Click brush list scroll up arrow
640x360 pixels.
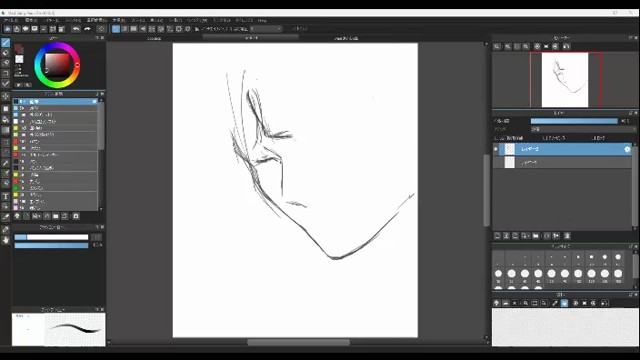[x=101, y=100]
